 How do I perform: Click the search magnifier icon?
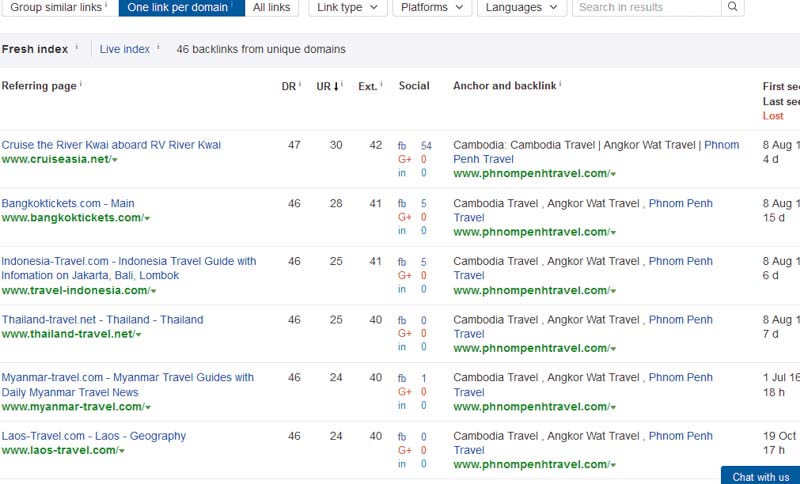point(733,8)
